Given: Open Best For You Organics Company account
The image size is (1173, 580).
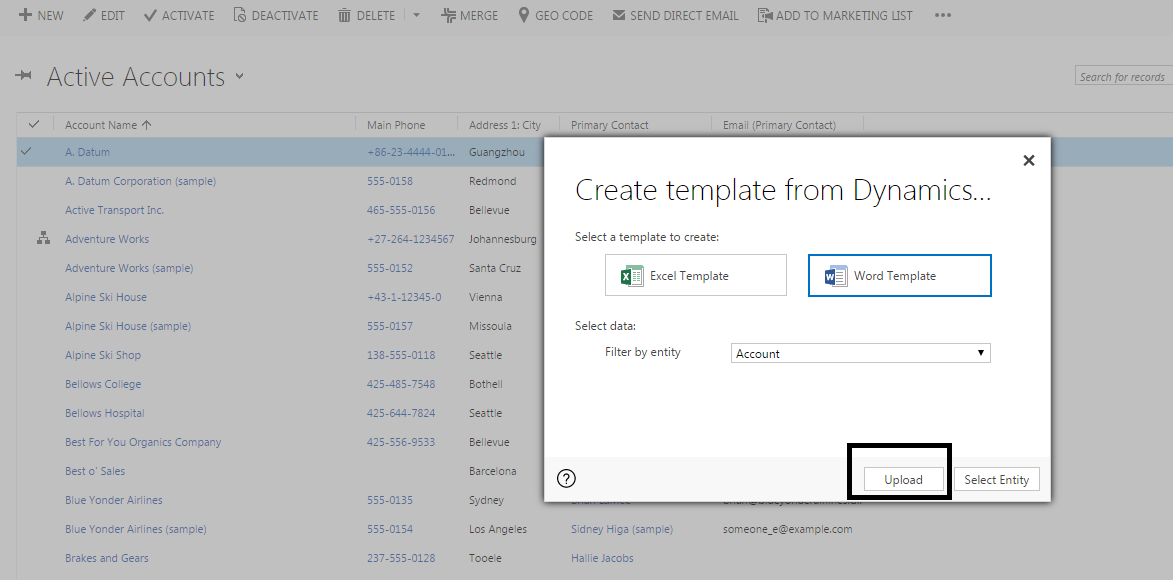Looking at the screenshot, I should point(143,442).
